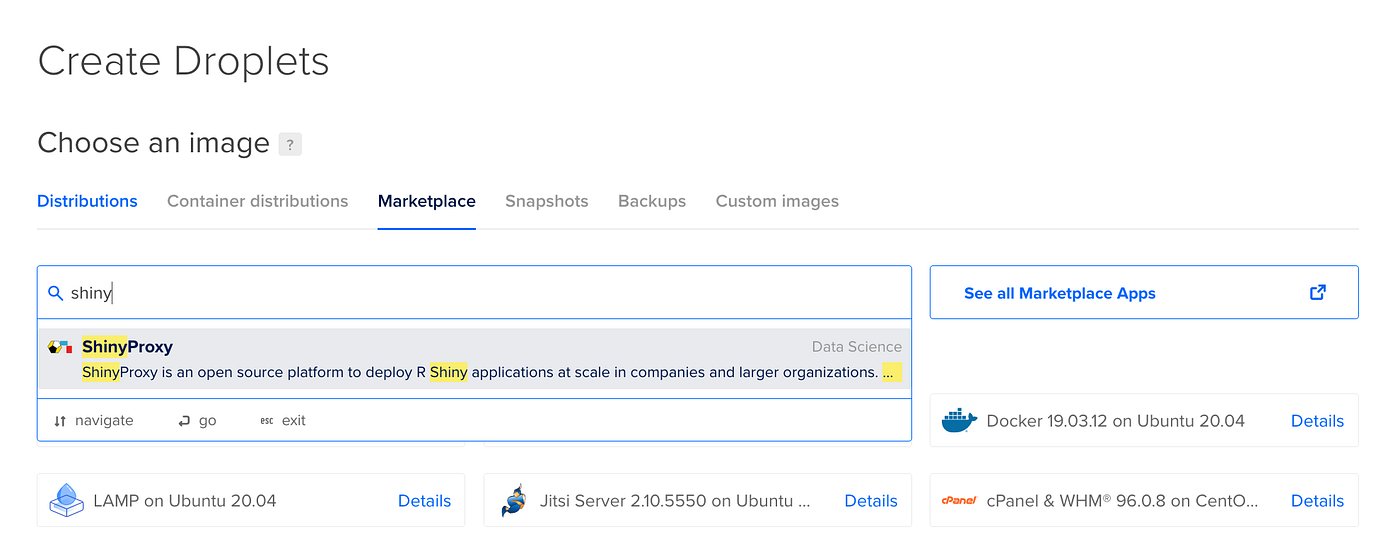
Task: Click the Create Droplets heading
Action: [183, 61]
